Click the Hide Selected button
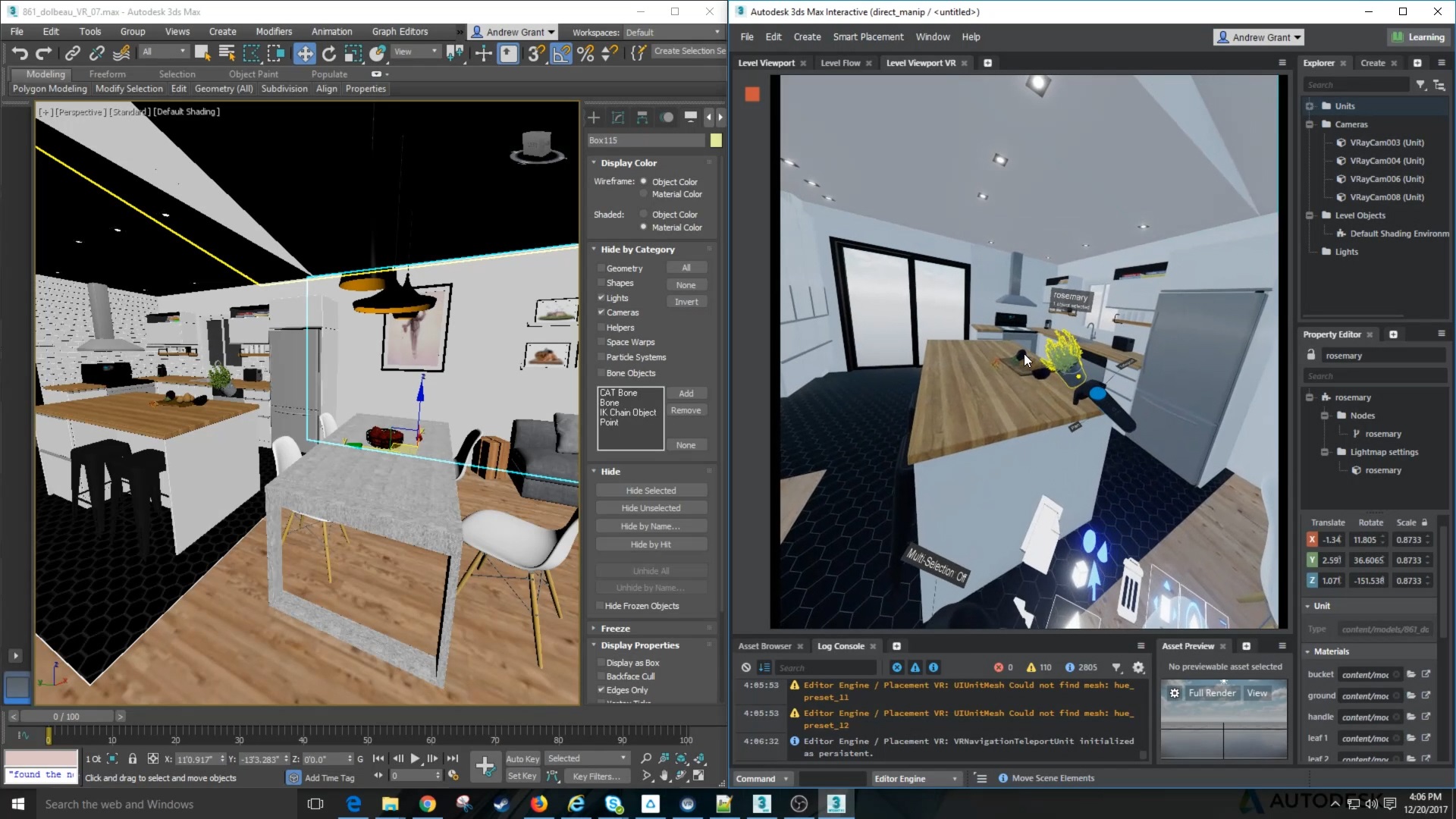 (x=650, y=489)
